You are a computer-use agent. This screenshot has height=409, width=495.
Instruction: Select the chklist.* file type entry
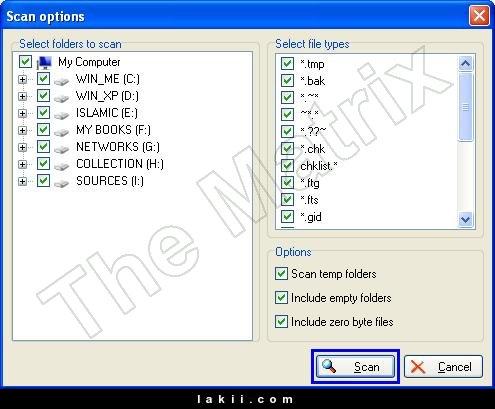pos(319,166)
